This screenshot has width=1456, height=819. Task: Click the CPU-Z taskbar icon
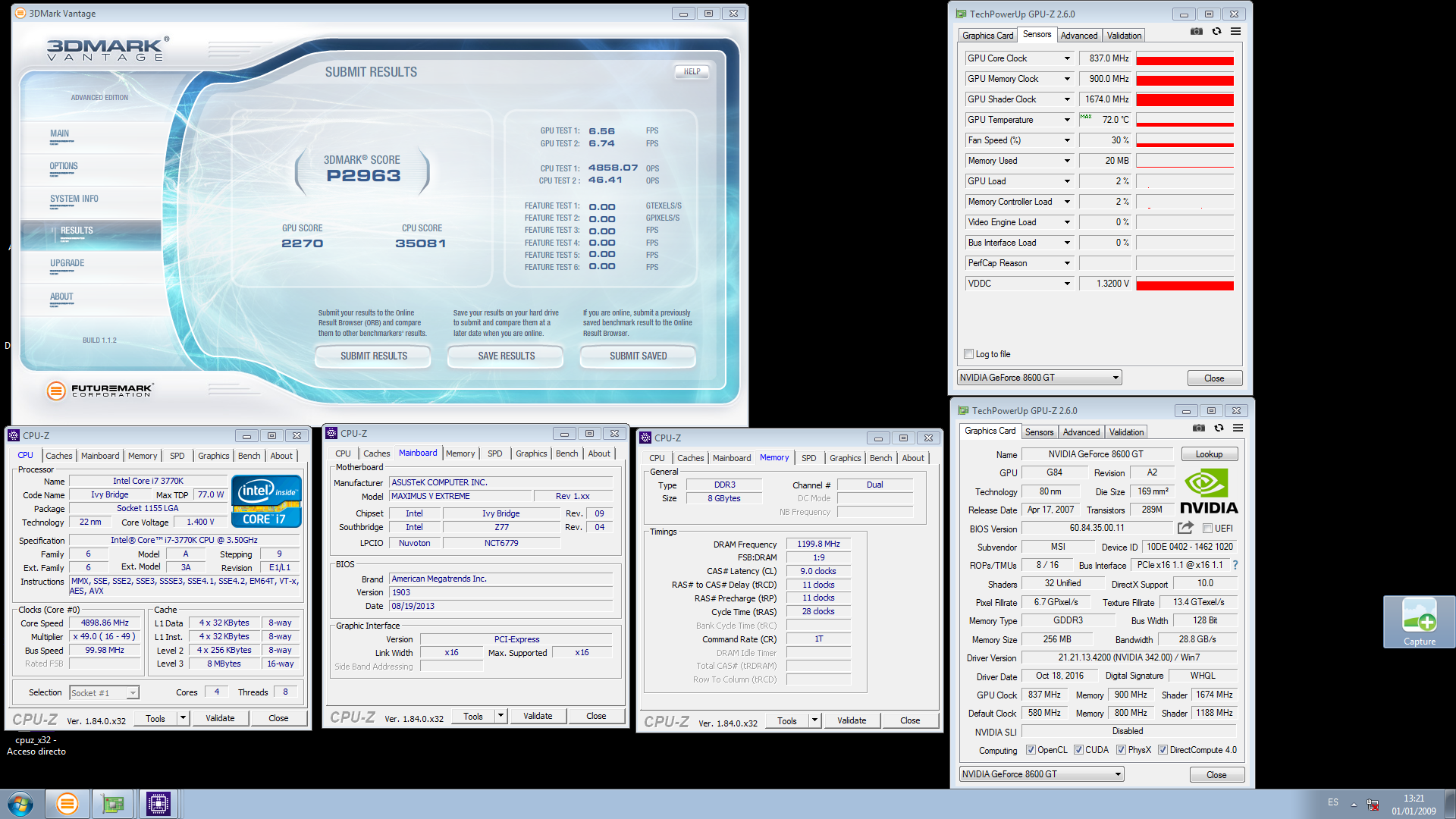tap(158, 804)
